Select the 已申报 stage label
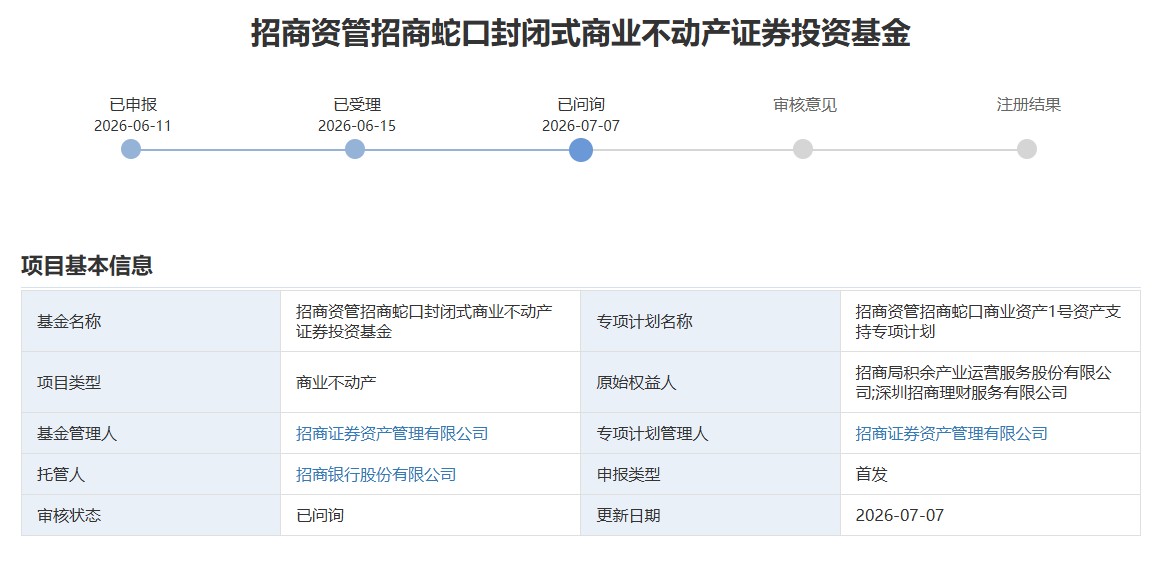 133,105
